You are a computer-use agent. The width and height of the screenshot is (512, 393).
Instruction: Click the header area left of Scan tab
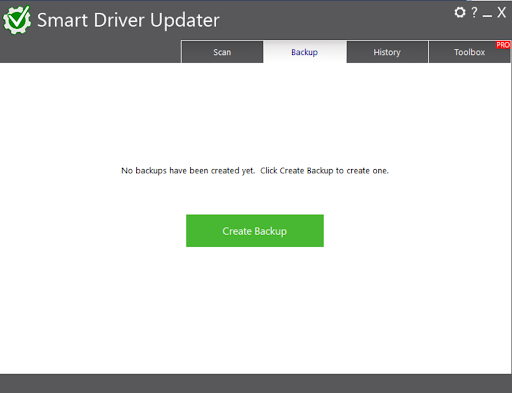point(90,52)
